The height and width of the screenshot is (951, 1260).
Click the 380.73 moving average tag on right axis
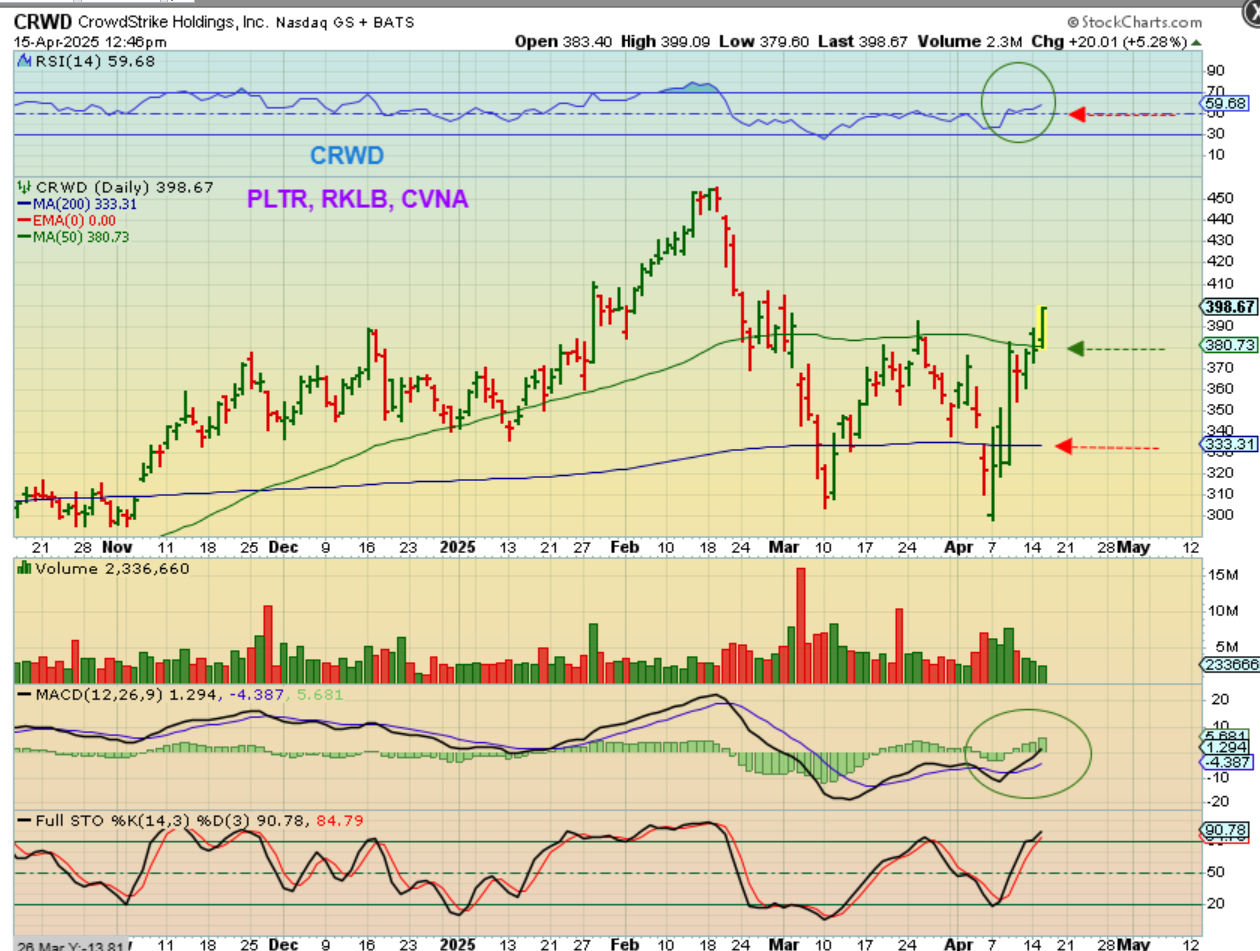1229,344
